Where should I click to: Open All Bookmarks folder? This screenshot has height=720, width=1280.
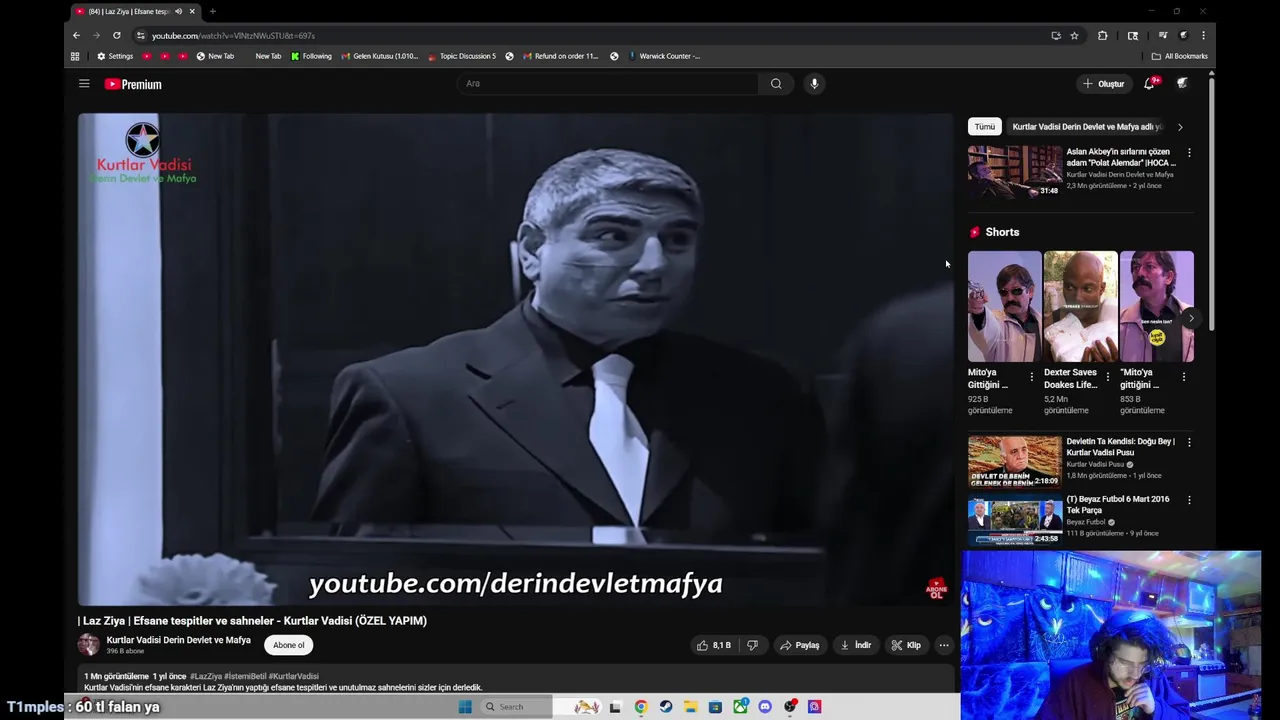click(x=1180, y=56)
